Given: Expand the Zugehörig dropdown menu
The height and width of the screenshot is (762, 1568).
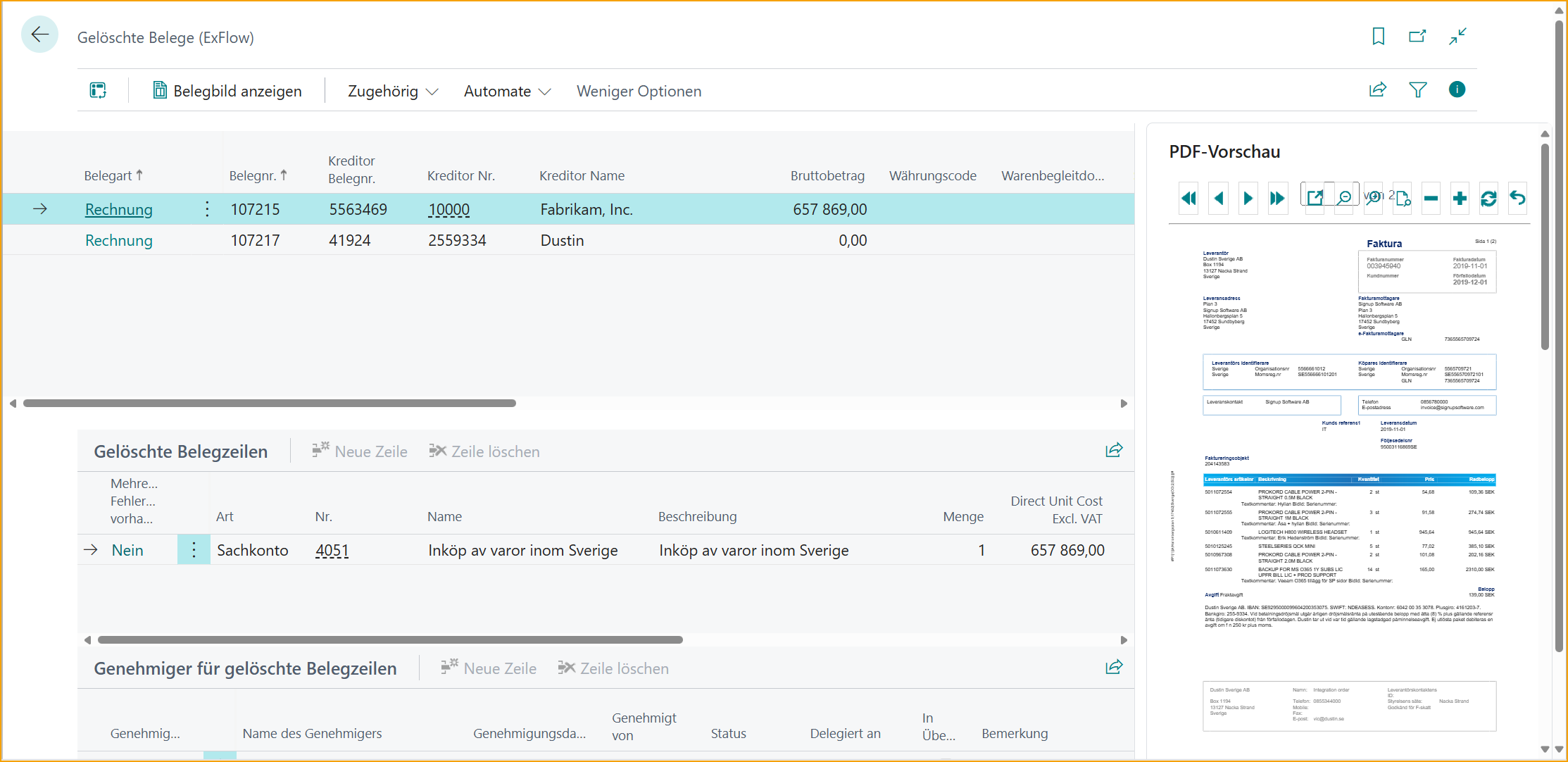Looking at the screenshot, I should (x=393, y=92).
